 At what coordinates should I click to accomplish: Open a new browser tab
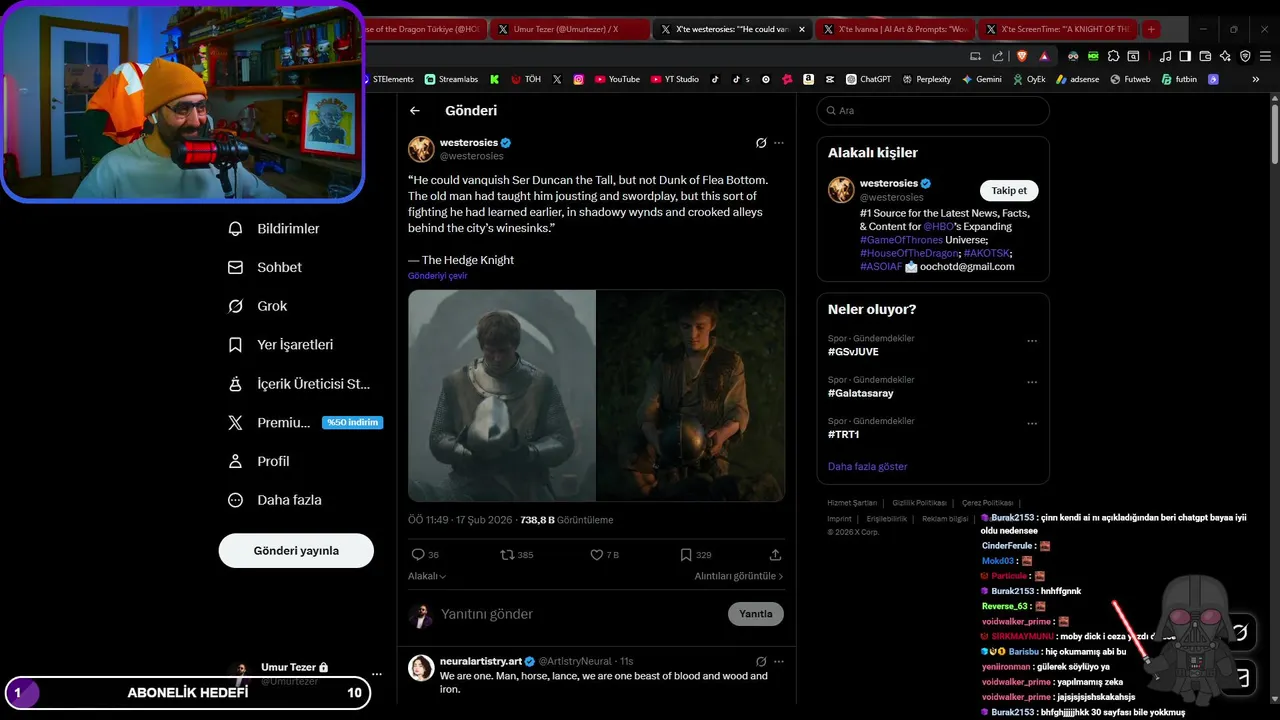[x=1151, y=29]
